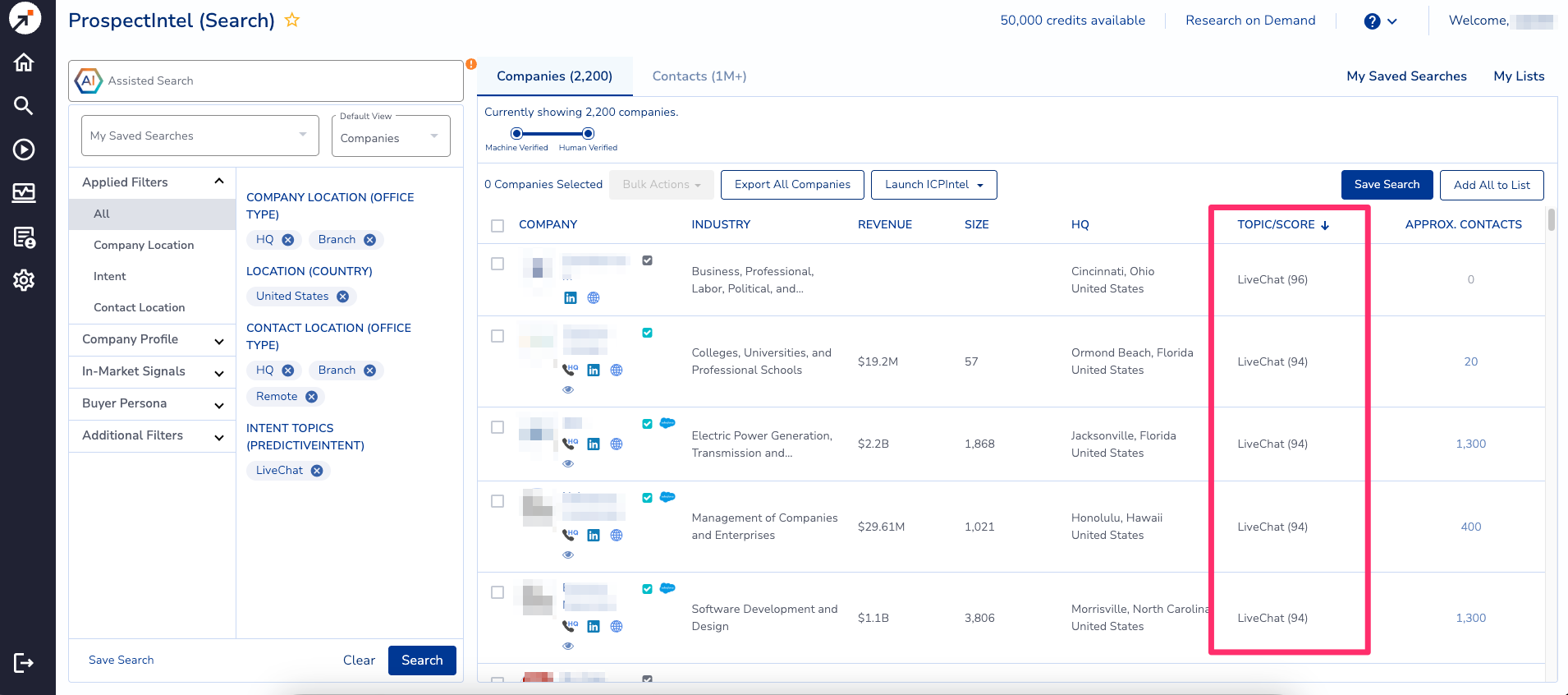The height and width of the screenshot is (695, 1568).
Task: Open the help question mark menu
Action: click(x=1372, y=21)
